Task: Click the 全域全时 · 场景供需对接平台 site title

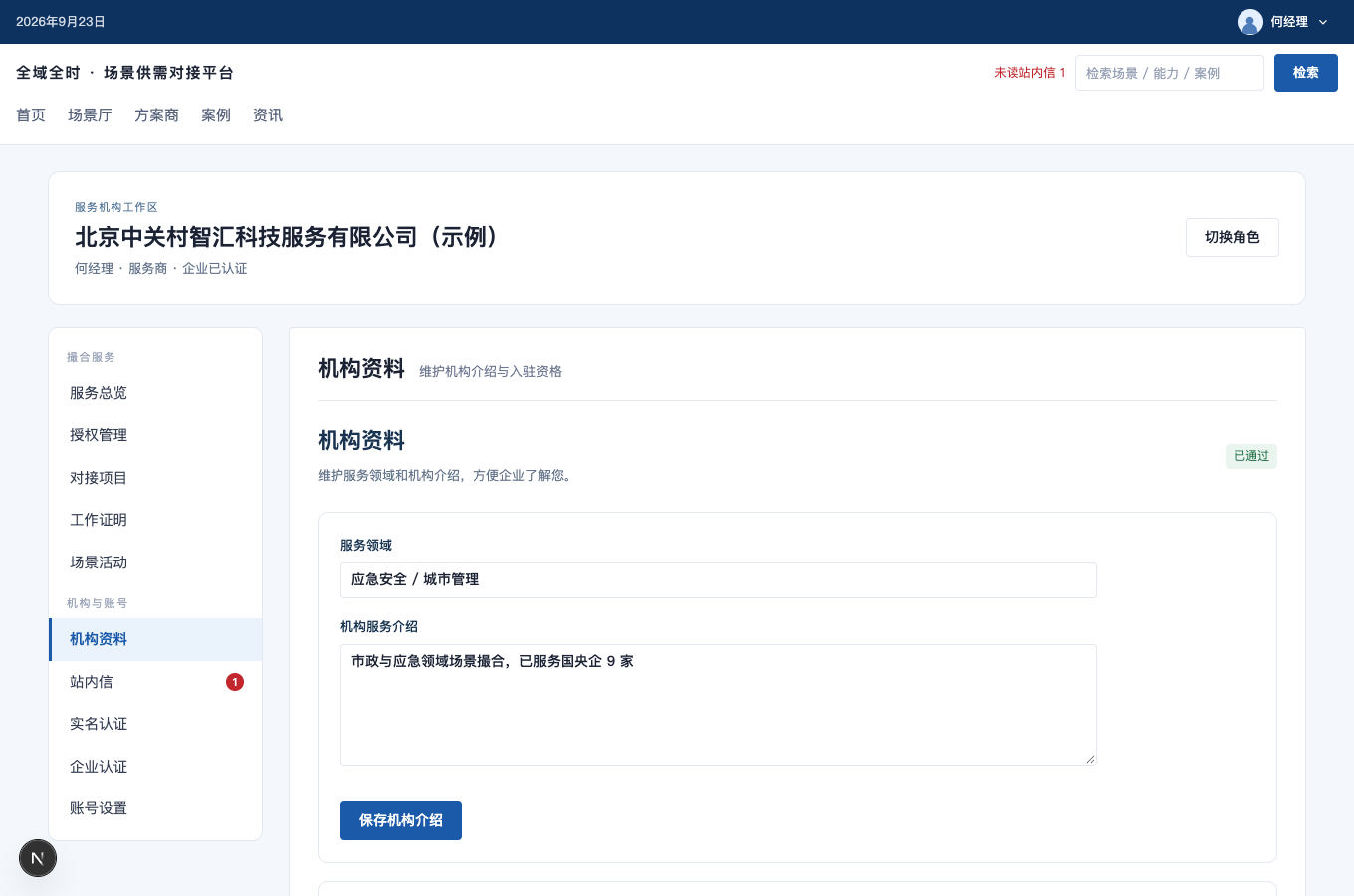Action: [124, 73]
